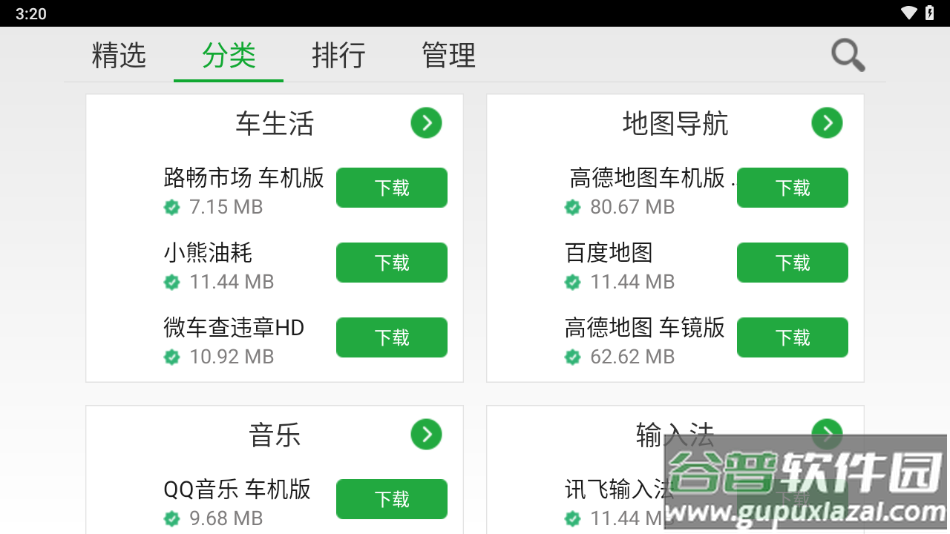Viewport: 950px width, 534px height.
Task: Go to the 管理 tab
Action: 448,55
